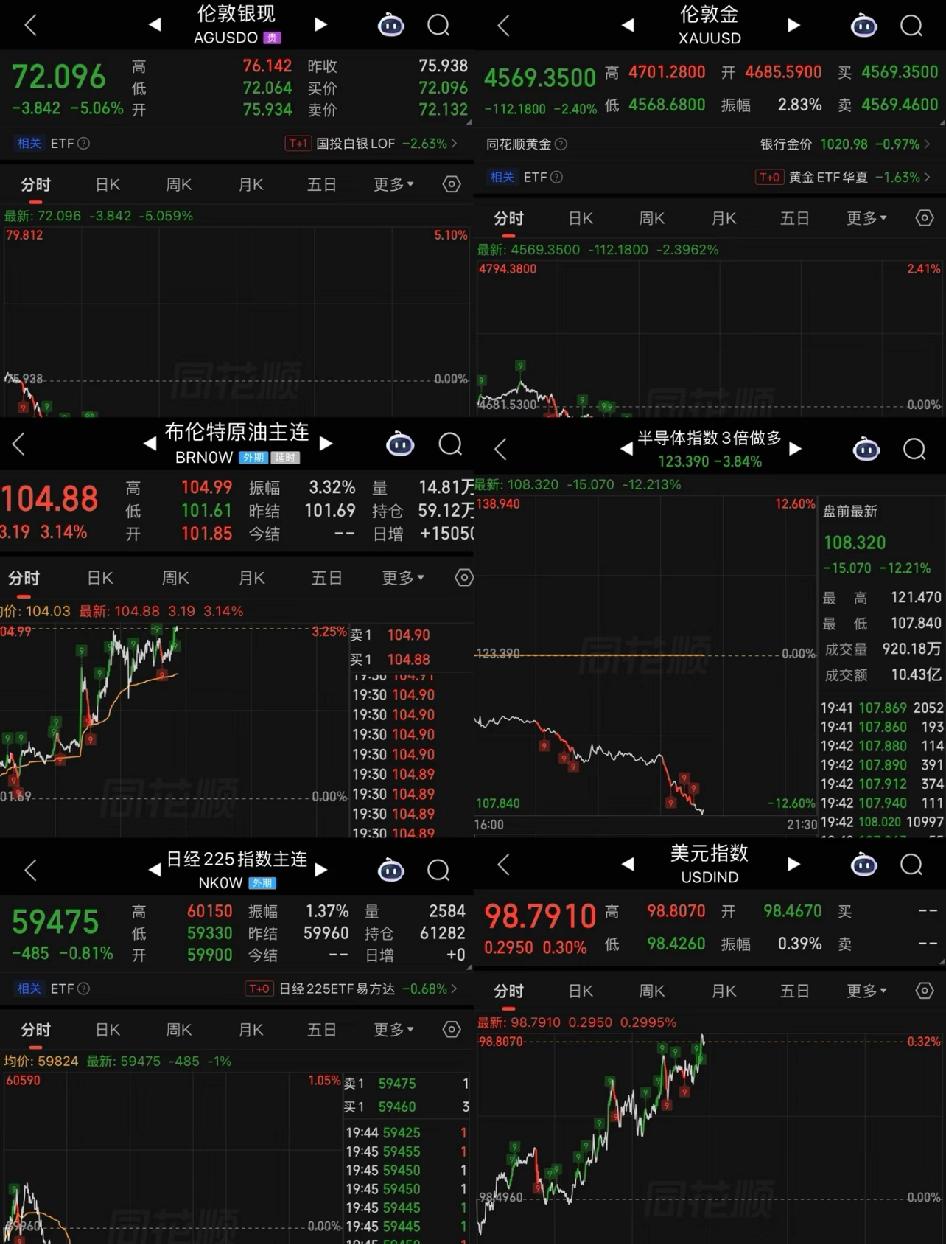The width and height of the screenshot is (946, 1244).
Task: Show info icon next to 同花顺黄金
Action: click(559, 145)
